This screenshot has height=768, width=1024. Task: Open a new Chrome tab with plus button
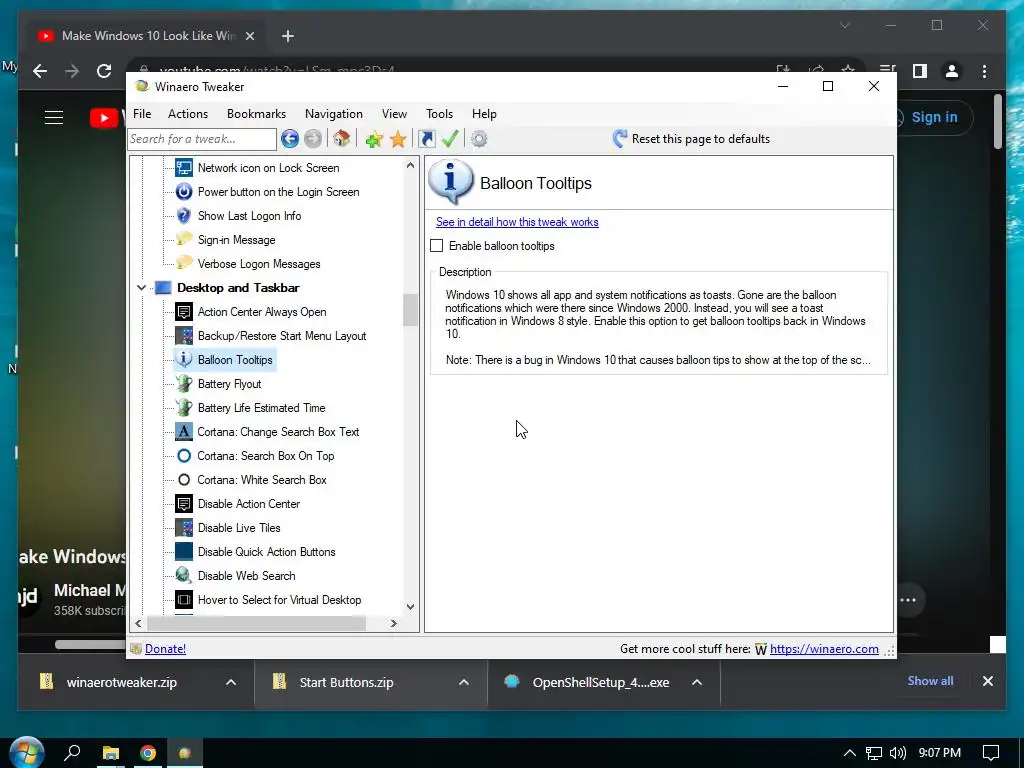288,36
